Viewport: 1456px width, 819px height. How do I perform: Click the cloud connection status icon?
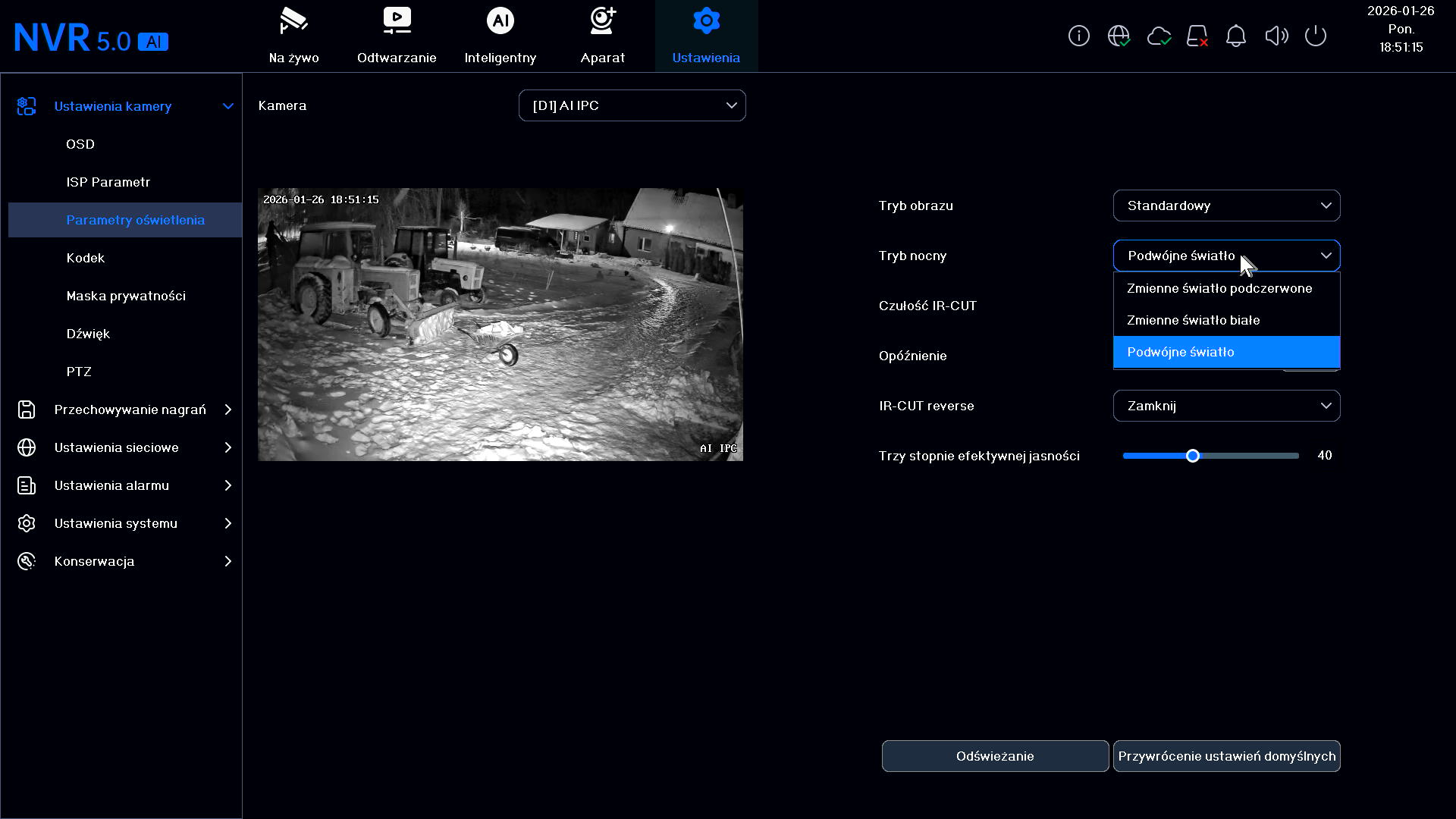[x=1159, y=36]
